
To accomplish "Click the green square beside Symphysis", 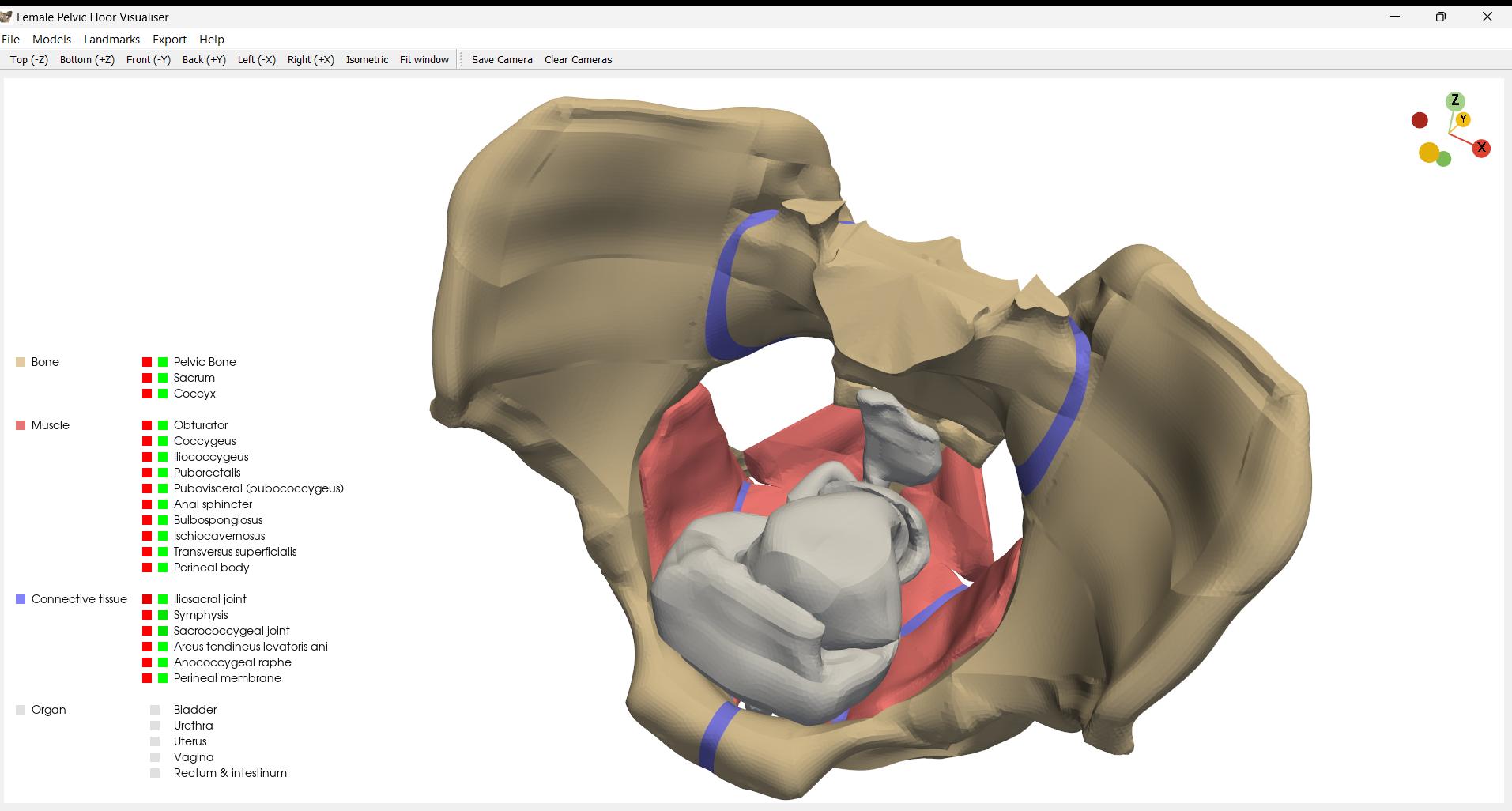I will (x=163, y=615).
